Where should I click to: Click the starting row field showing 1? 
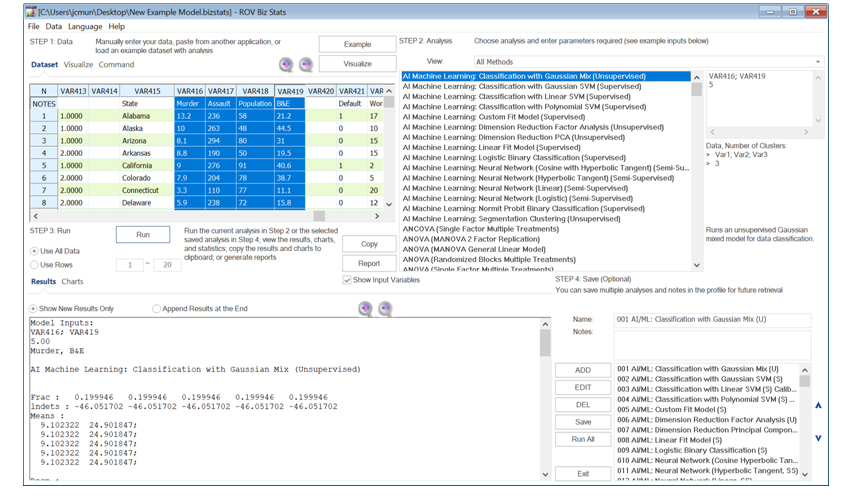click(130, 265)
